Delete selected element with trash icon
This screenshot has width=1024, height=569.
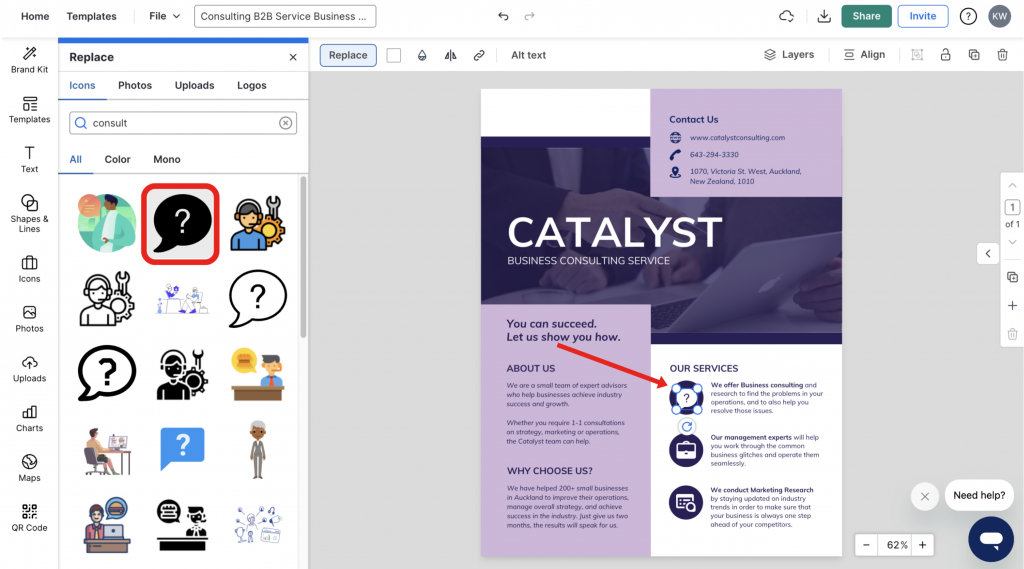[1002, 55]
